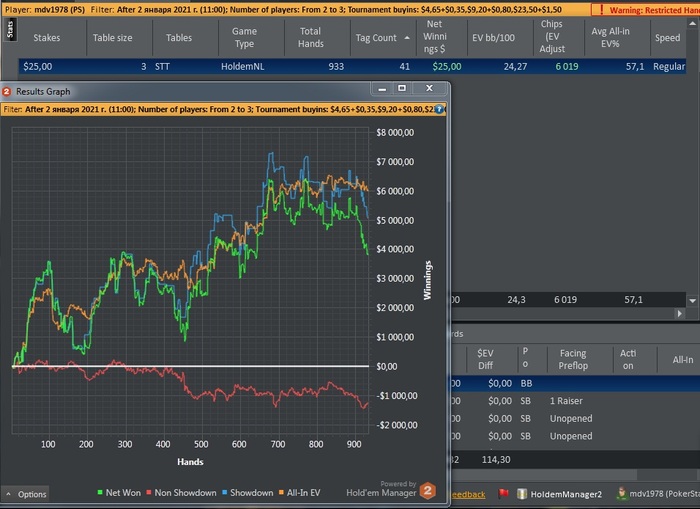Open the vertical Stats side tab

point(10,29)
